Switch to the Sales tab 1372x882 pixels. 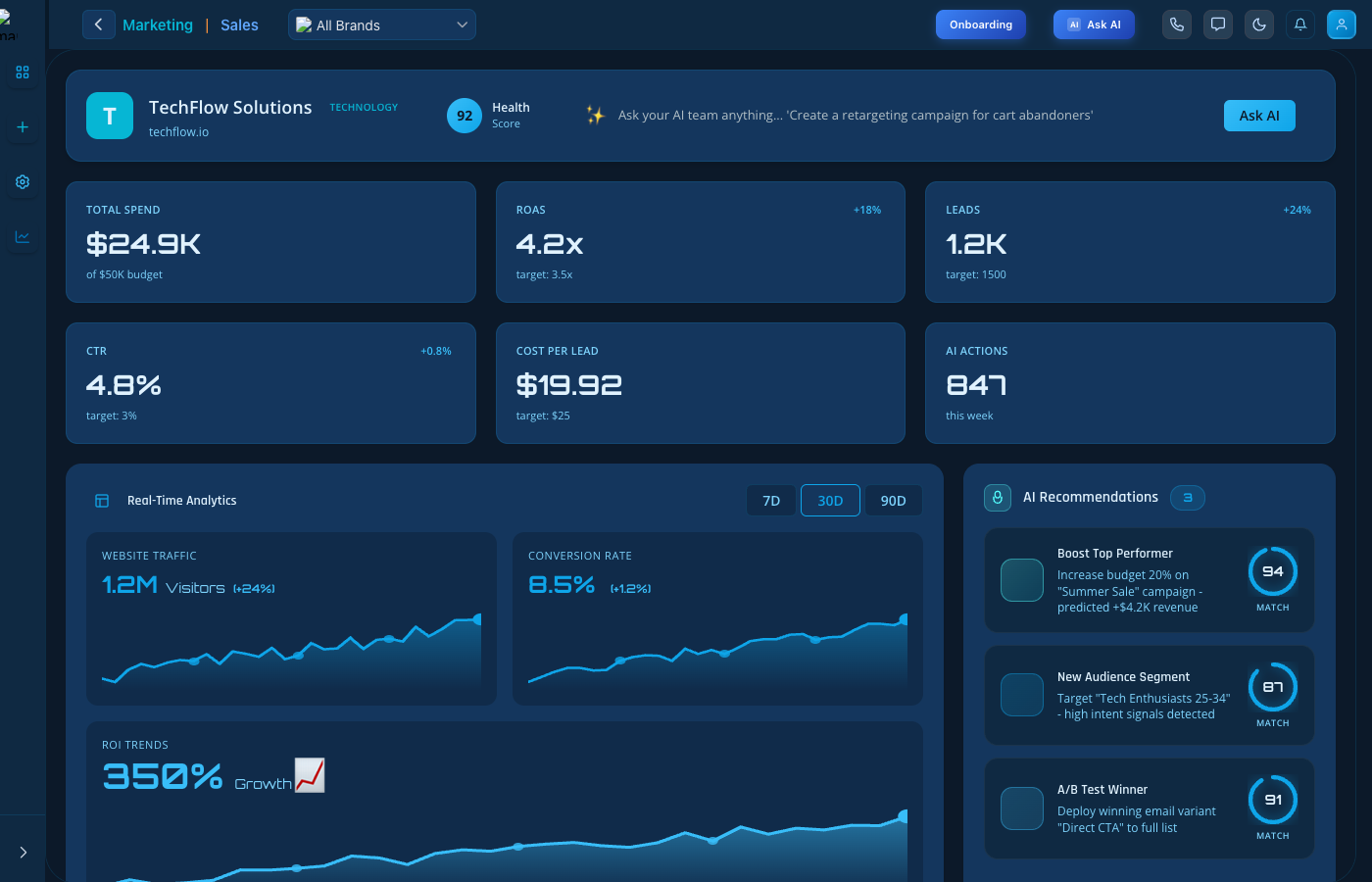tap(239, 25)
